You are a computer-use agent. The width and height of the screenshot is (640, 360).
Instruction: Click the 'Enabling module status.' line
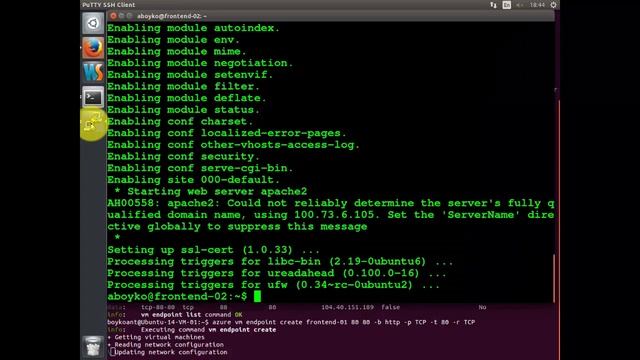point(183,110)
